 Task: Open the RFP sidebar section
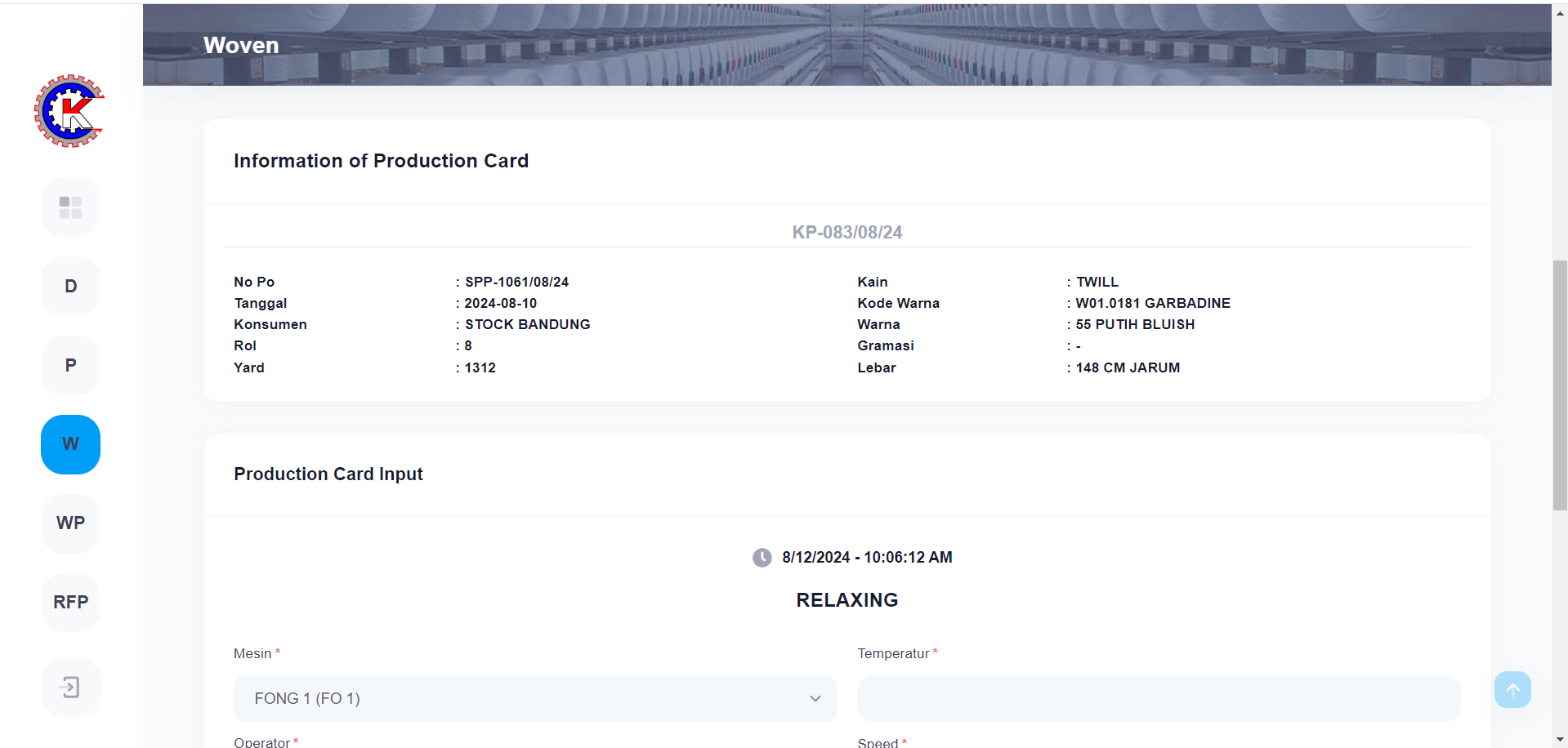pos(70,603)
